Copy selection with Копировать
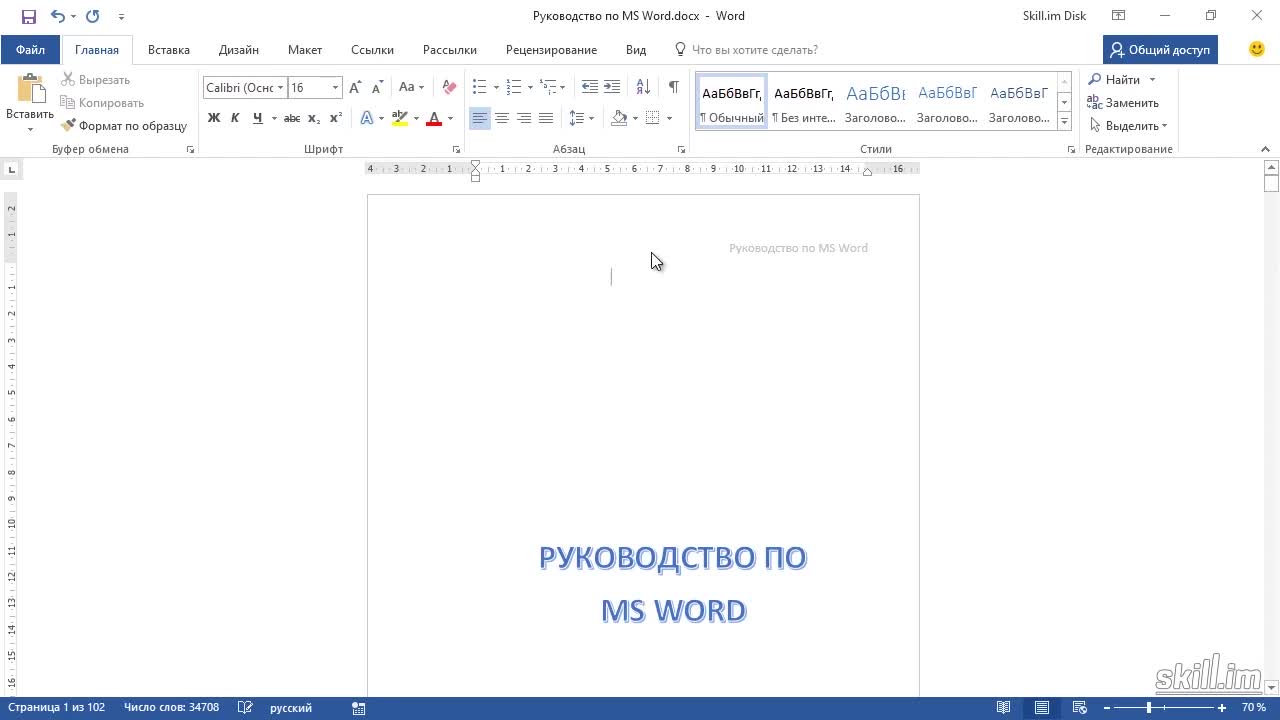Image resolution: width=1280 pixels, height=720 pixels. point(102,103)
